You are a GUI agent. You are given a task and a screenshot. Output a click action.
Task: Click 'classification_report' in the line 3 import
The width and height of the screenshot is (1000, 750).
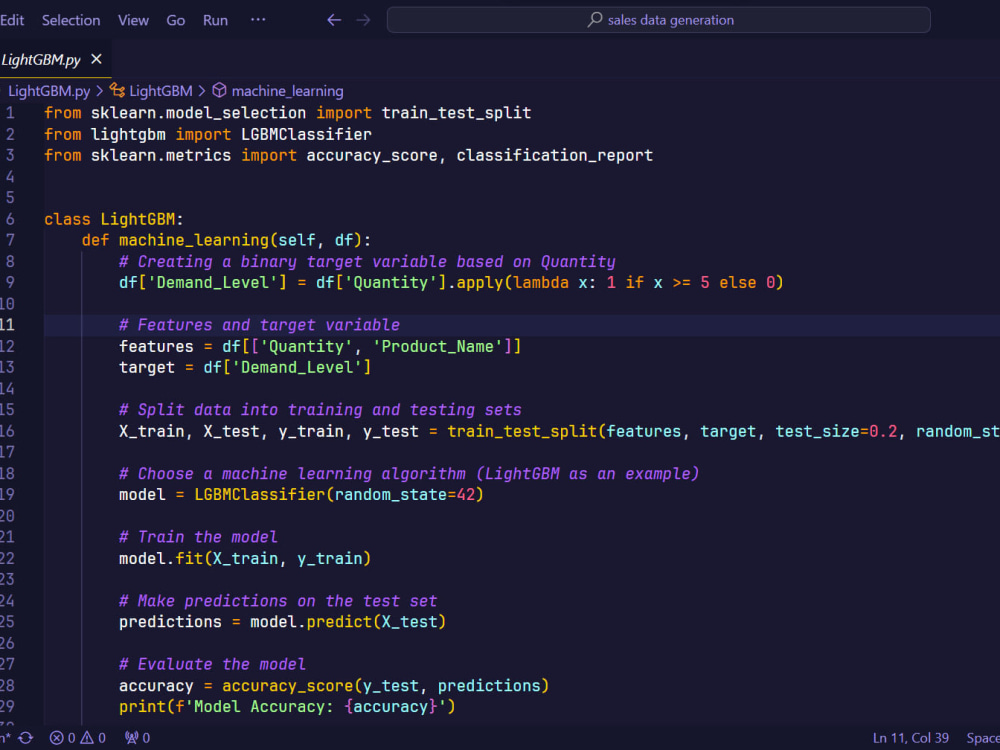[555, 156]
